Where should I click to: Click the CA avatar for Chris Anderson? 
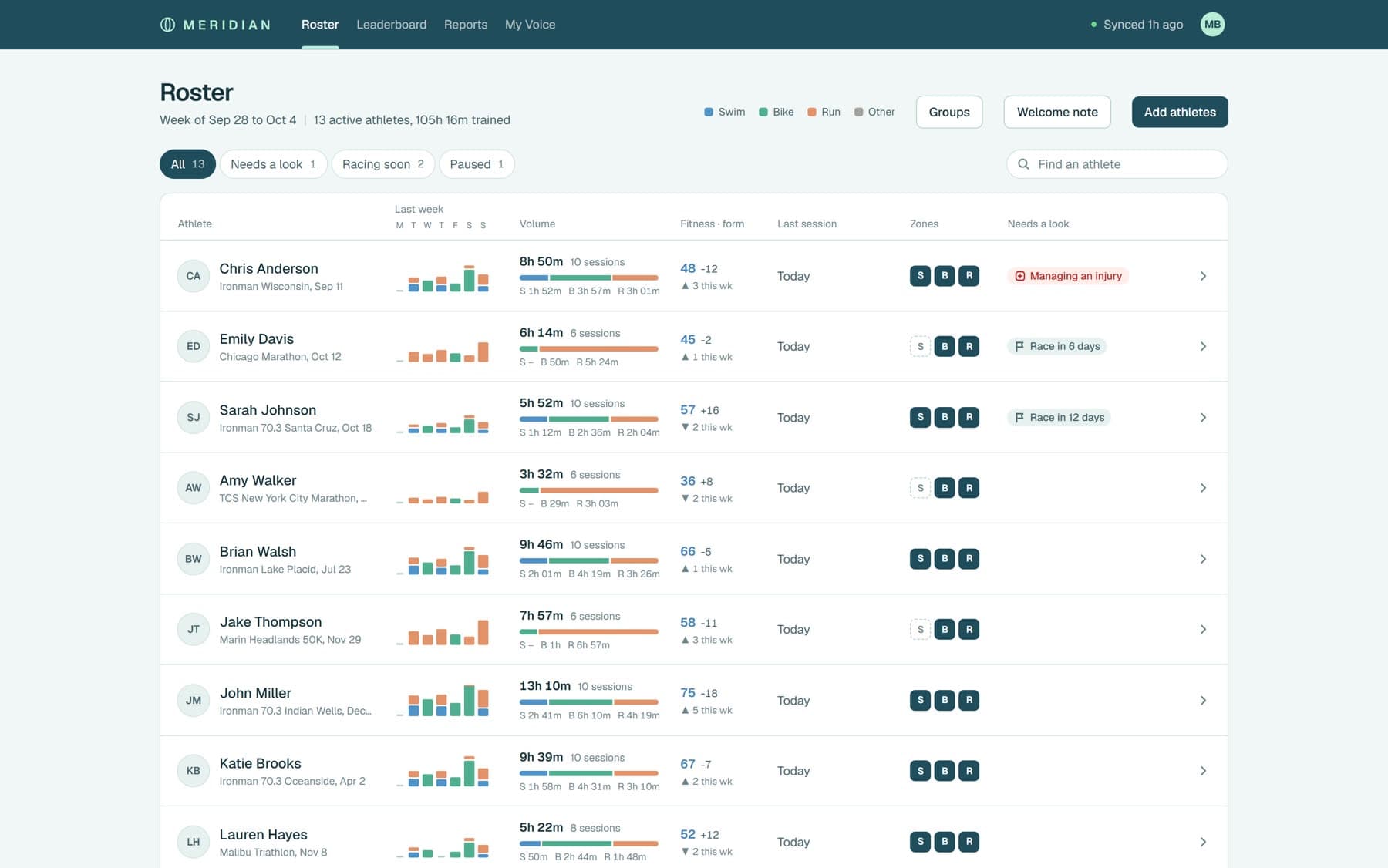click(194, 276)
